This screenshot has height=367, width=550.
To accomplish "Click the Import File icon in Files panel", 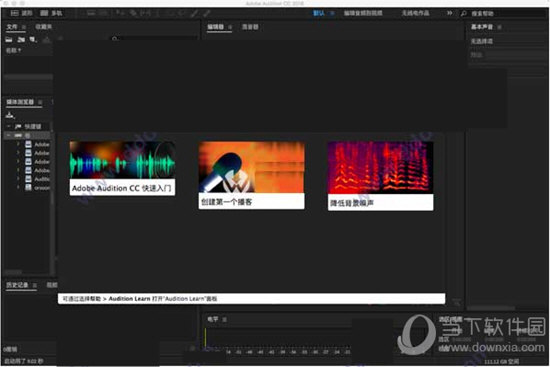I will 21,40.
